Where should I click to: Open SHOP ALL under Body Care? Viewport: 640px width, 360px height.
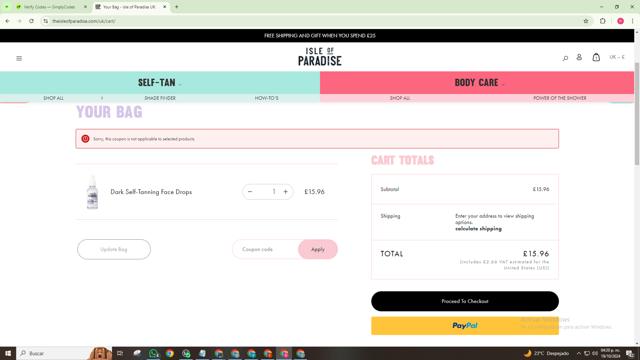400,98
